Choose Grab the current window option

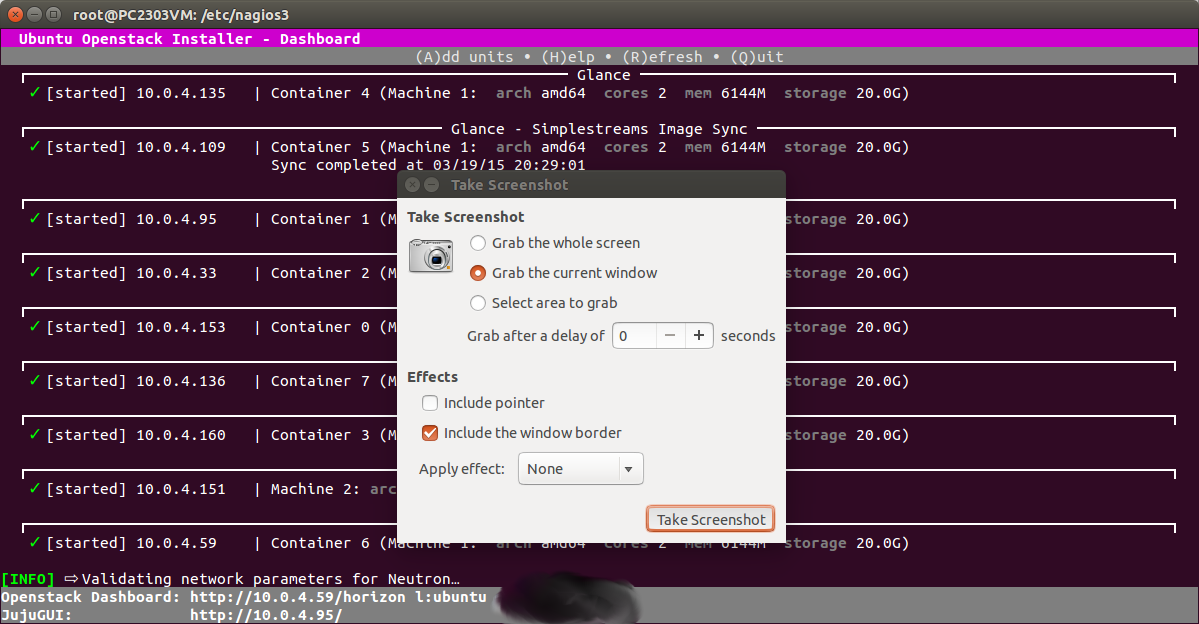tap(478, 273)
